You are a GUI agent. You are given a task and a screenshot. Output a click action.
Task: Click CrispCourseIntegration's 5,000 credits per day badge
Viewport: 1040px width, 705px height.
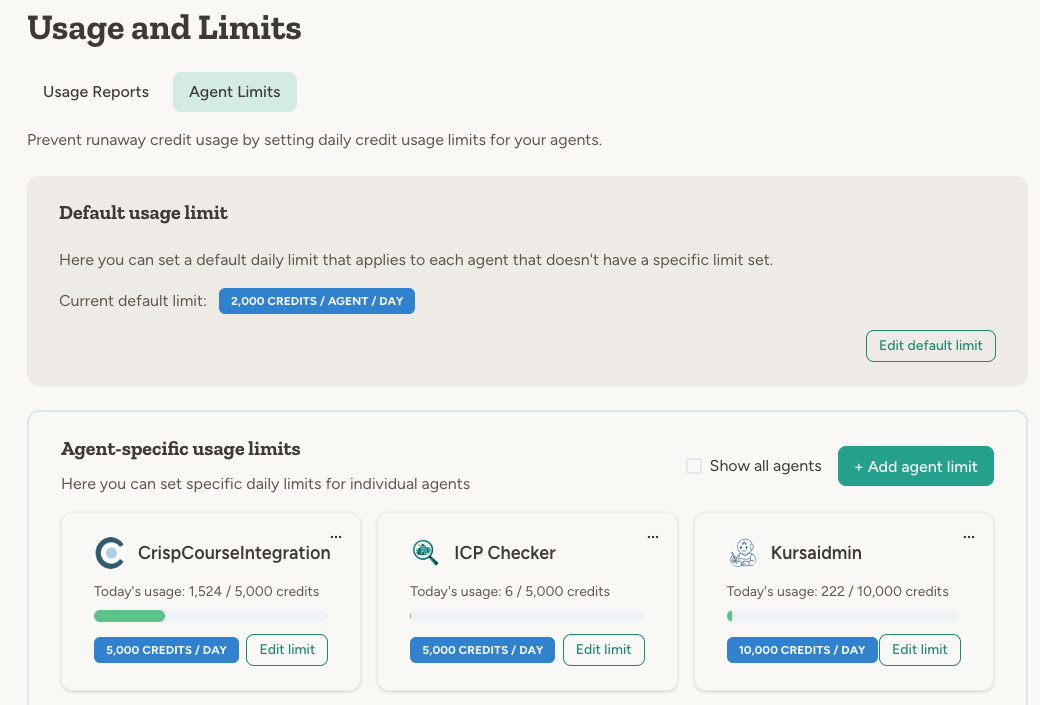pyautogui.click(x=166, y=650)
